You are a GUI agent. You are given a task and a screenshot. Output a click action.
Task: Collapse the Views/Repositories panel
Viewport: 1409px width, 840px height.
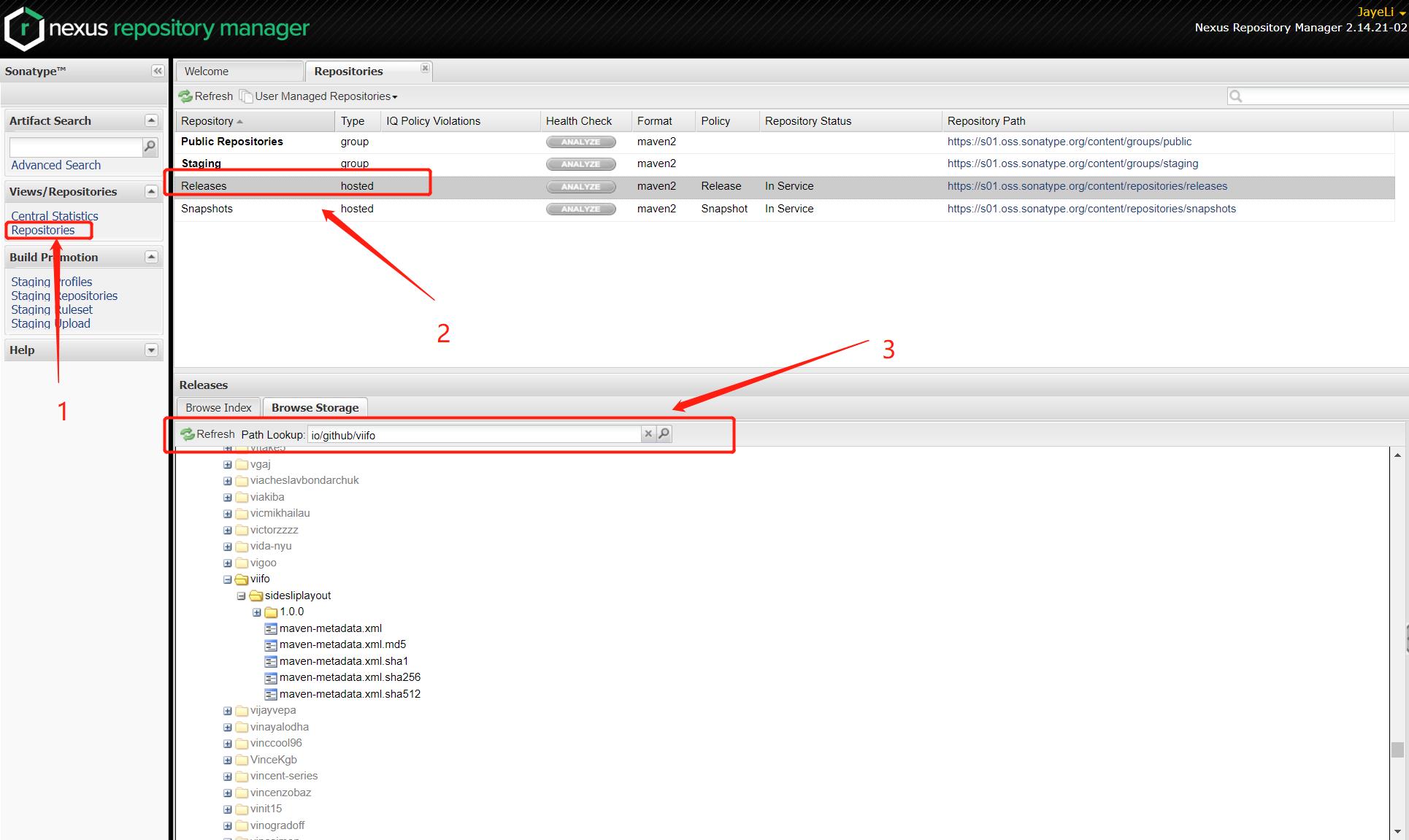point(151,191)
